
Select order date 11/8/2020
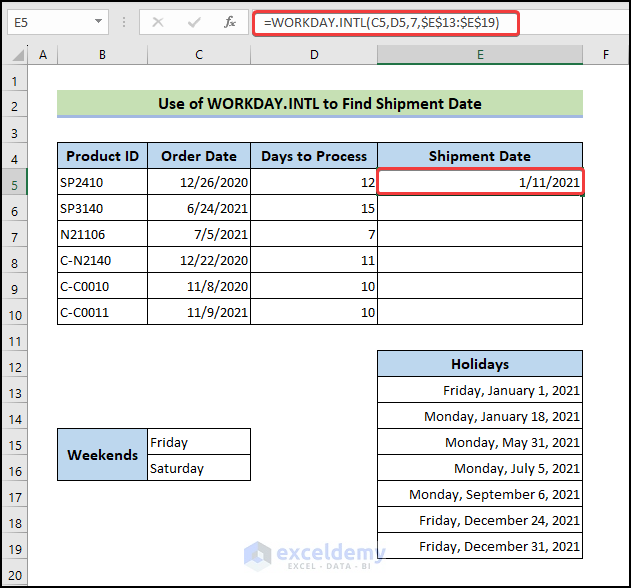point(199,286)
